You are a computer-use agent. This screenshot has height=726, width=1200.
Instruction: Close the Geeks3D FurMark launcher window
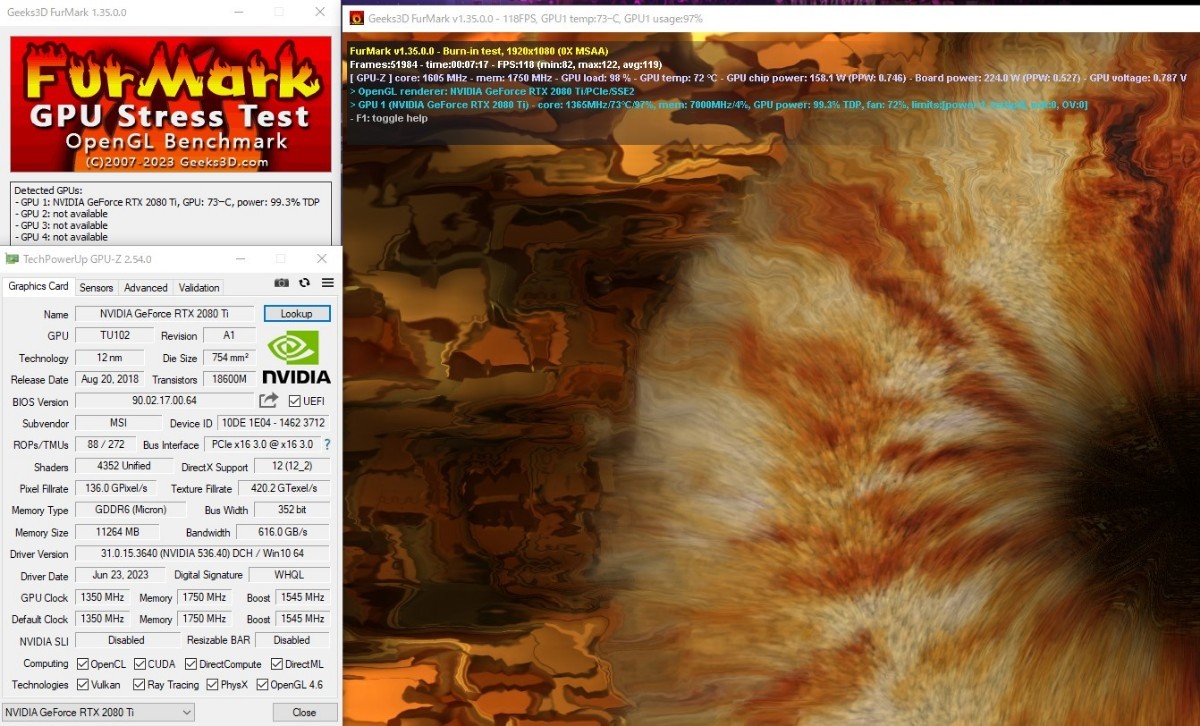click(x=320, y=12)
